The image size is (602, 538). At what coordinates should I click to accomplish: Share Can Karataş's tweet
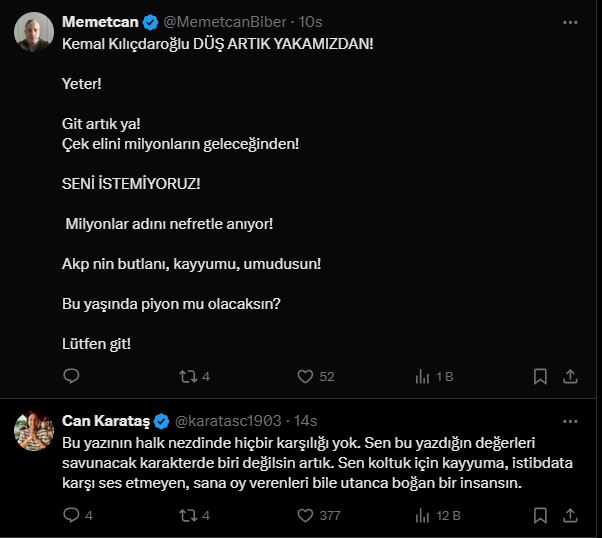point(571,515)
